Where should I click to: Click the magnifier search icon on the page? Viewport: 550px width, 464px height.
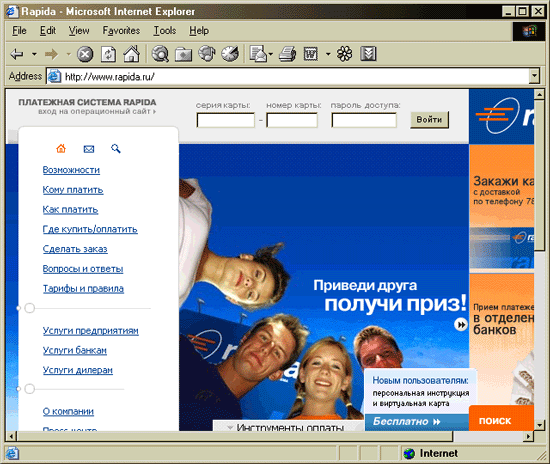pyautogui.click(x=116, y=149)
